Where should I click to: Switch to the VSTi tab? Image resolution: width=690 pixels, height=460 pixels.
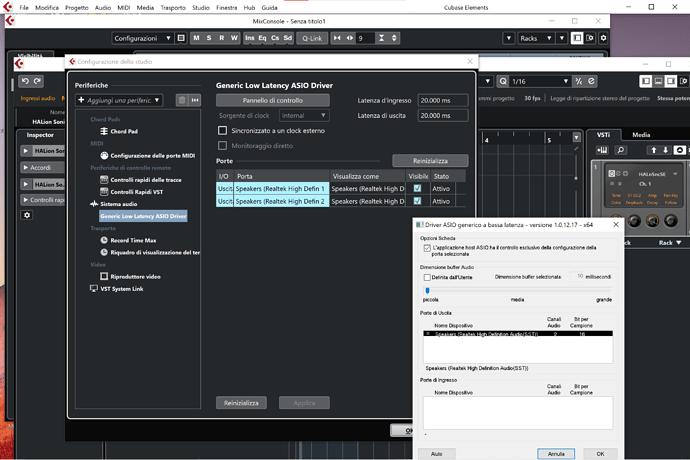(603, 135)
